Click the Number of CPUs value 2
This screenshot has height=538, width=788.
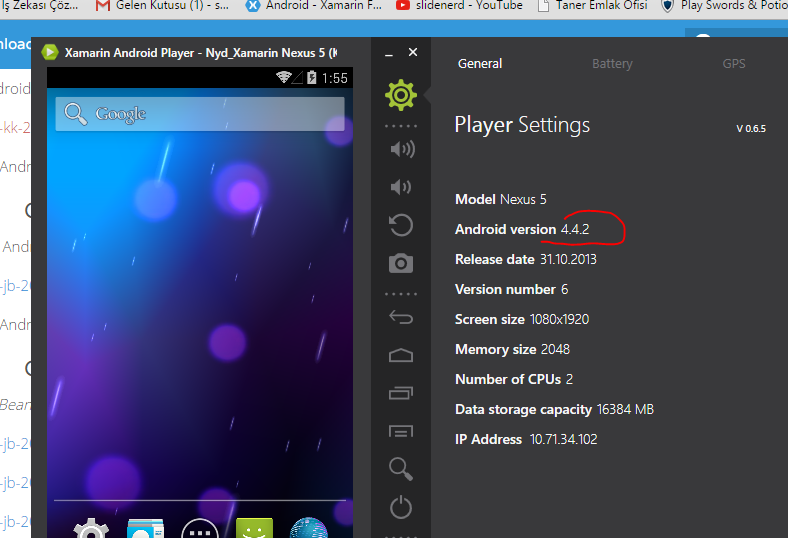coord(569,379)
